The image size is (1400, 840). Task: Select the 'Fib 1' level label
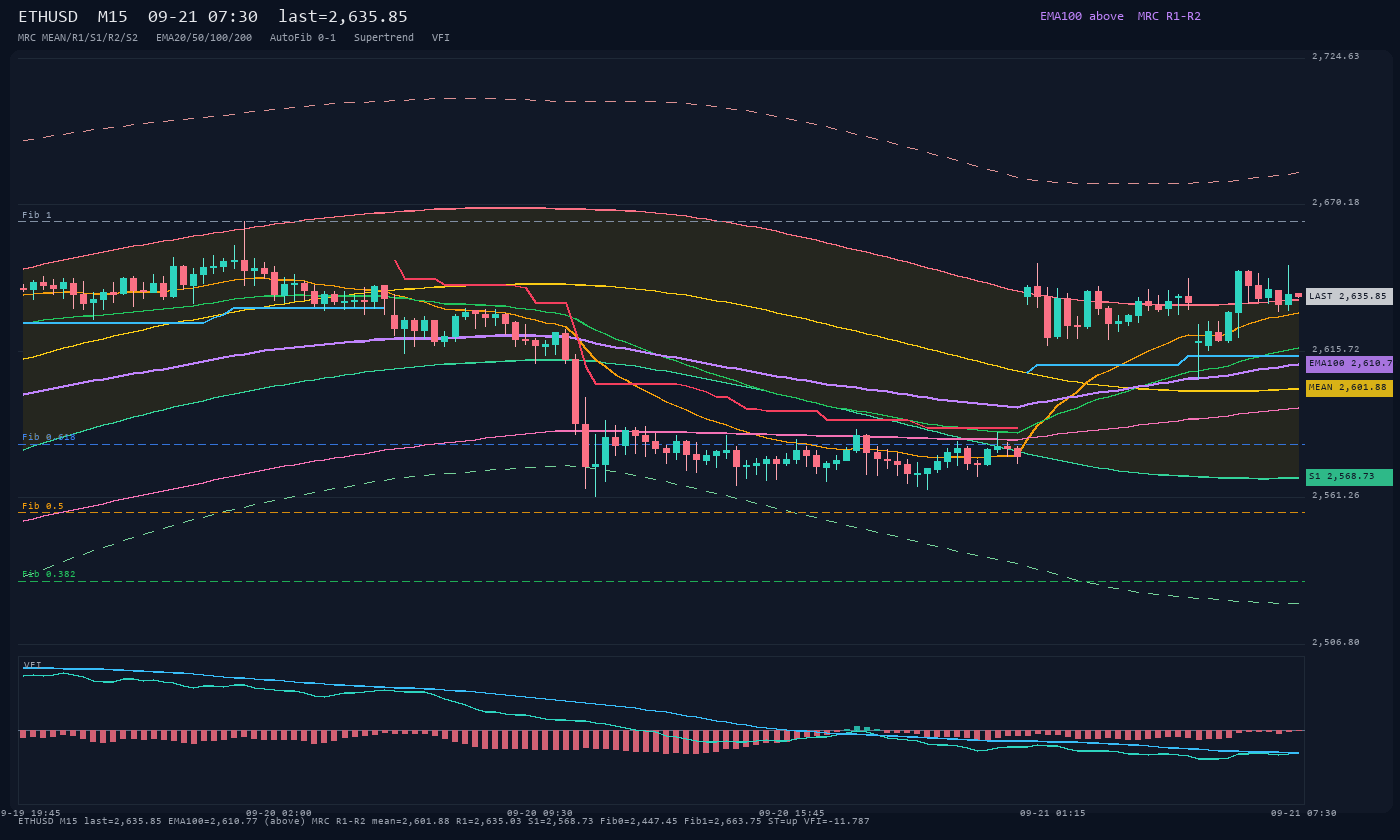[37, 215]
